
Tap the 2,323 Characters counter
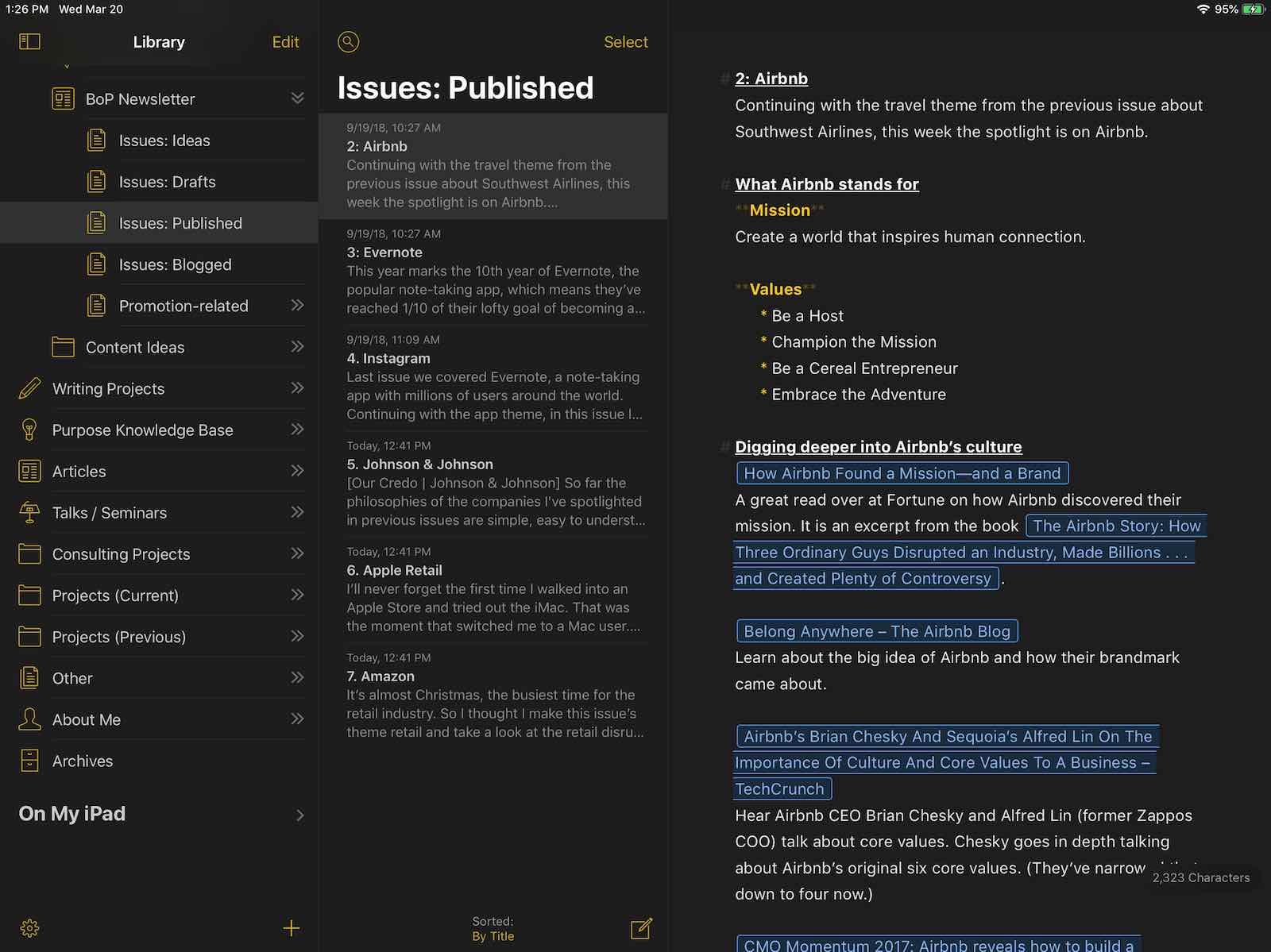coord(1200,877)
